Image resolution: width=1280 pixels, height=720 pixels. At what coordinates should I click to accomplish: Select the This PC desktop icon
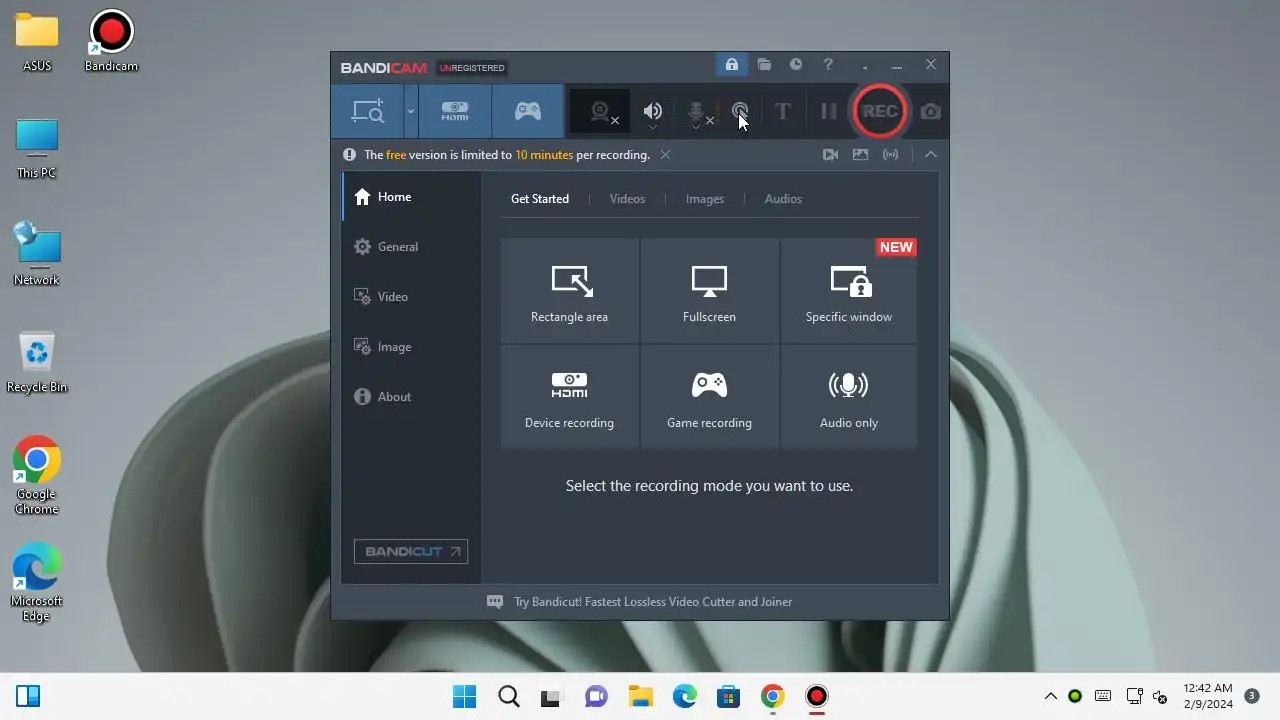(x=37, y=149)
